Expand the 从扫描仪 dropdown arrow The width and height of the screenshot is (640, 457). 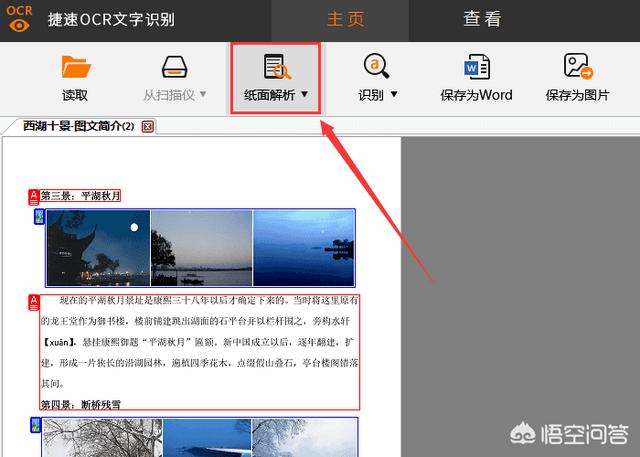click(x=203, y=95)
